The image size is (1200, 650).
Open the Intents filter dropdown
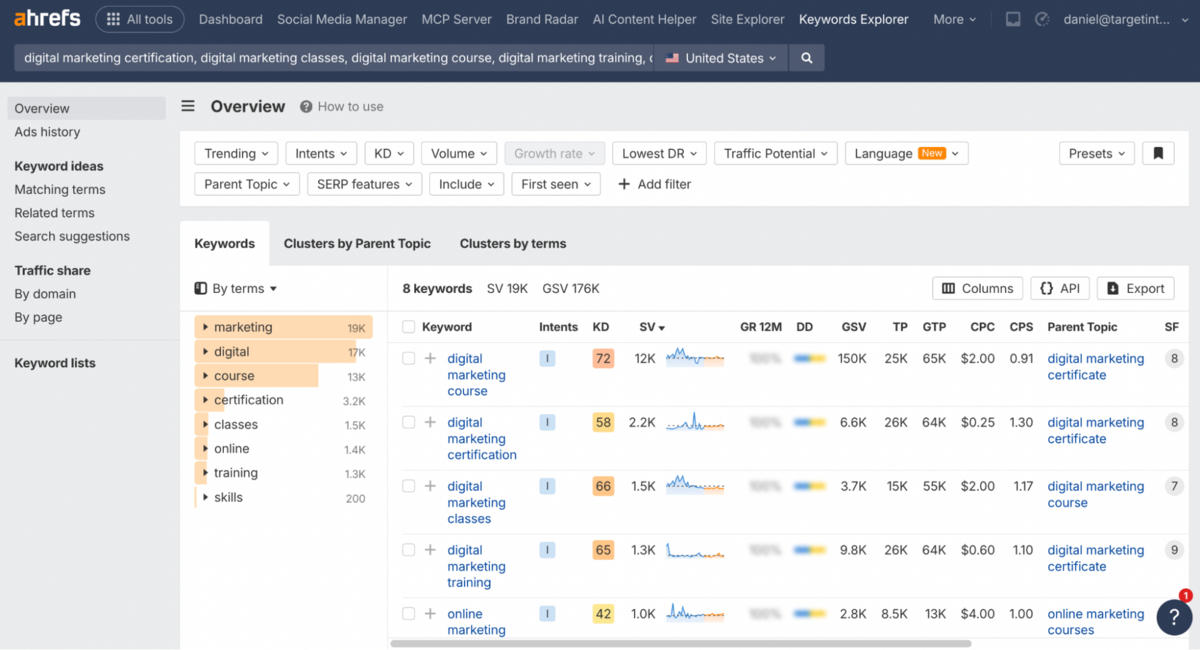[321, 153]
